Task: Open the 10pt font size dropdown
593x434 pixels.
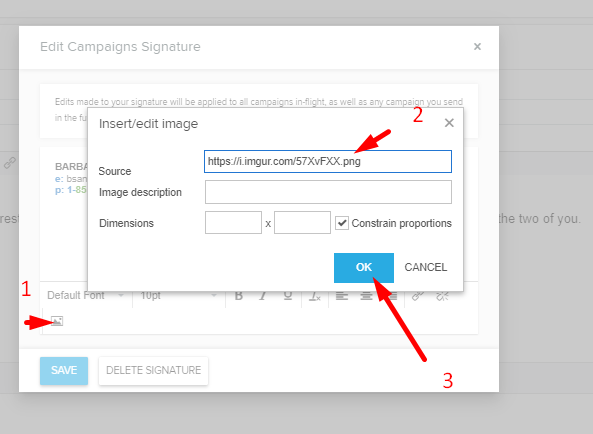Action: tap(179, 295)
